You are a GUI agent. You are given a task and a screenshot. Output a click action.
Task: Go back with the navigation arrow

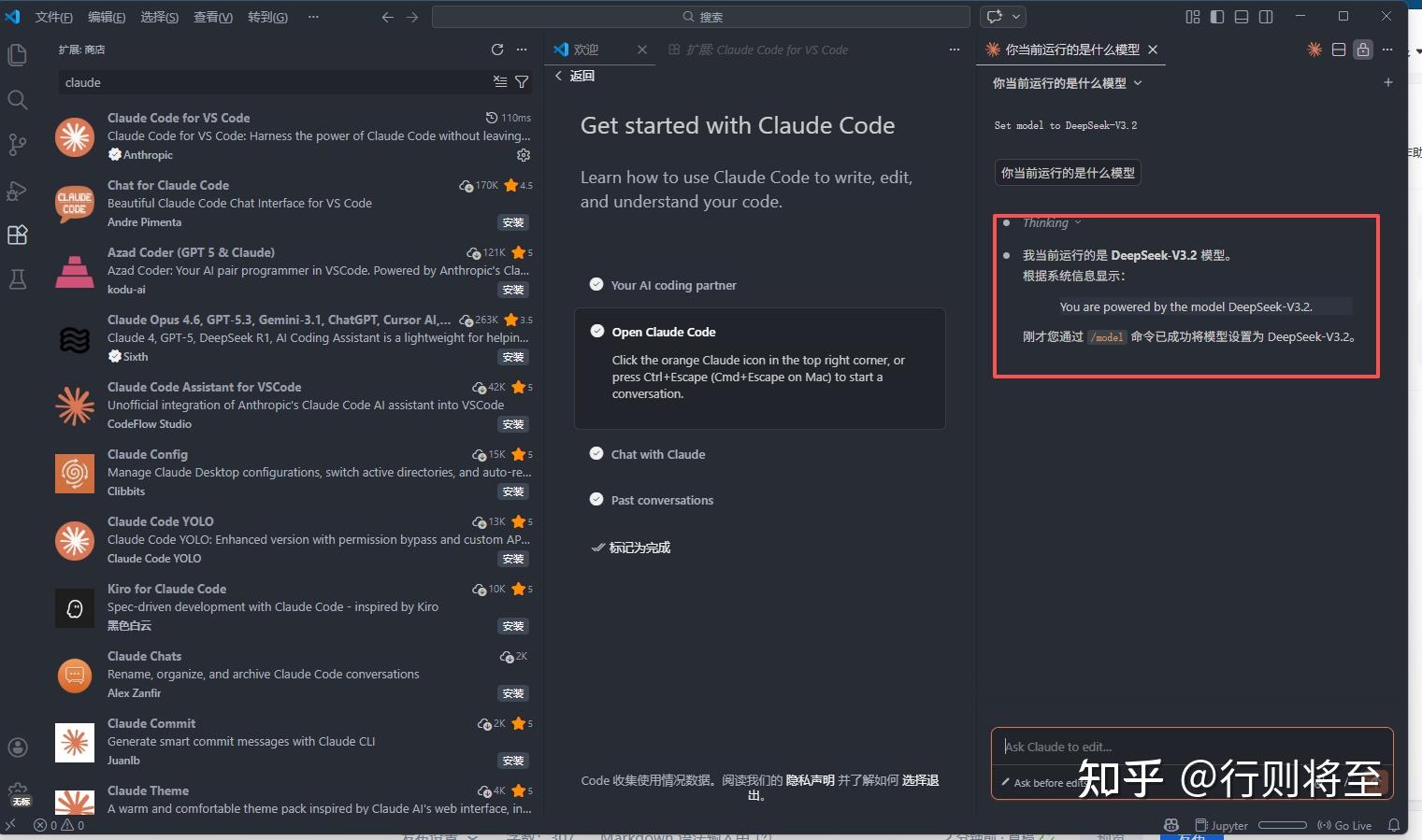pos(388,17)
